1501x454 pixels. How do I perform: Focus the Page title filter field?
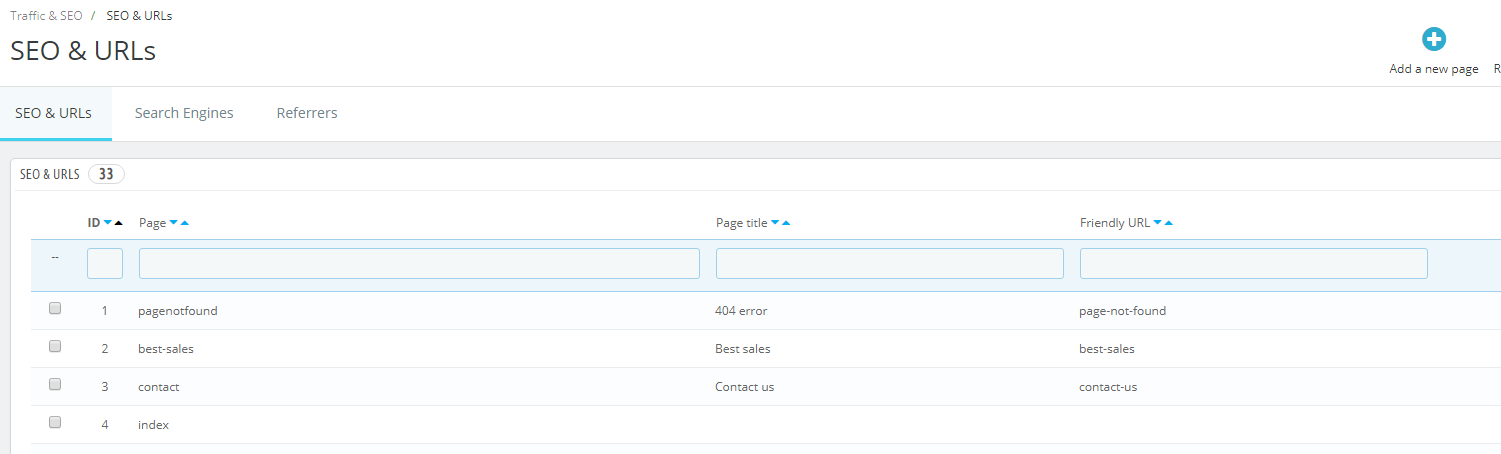(x=890, y=263)
